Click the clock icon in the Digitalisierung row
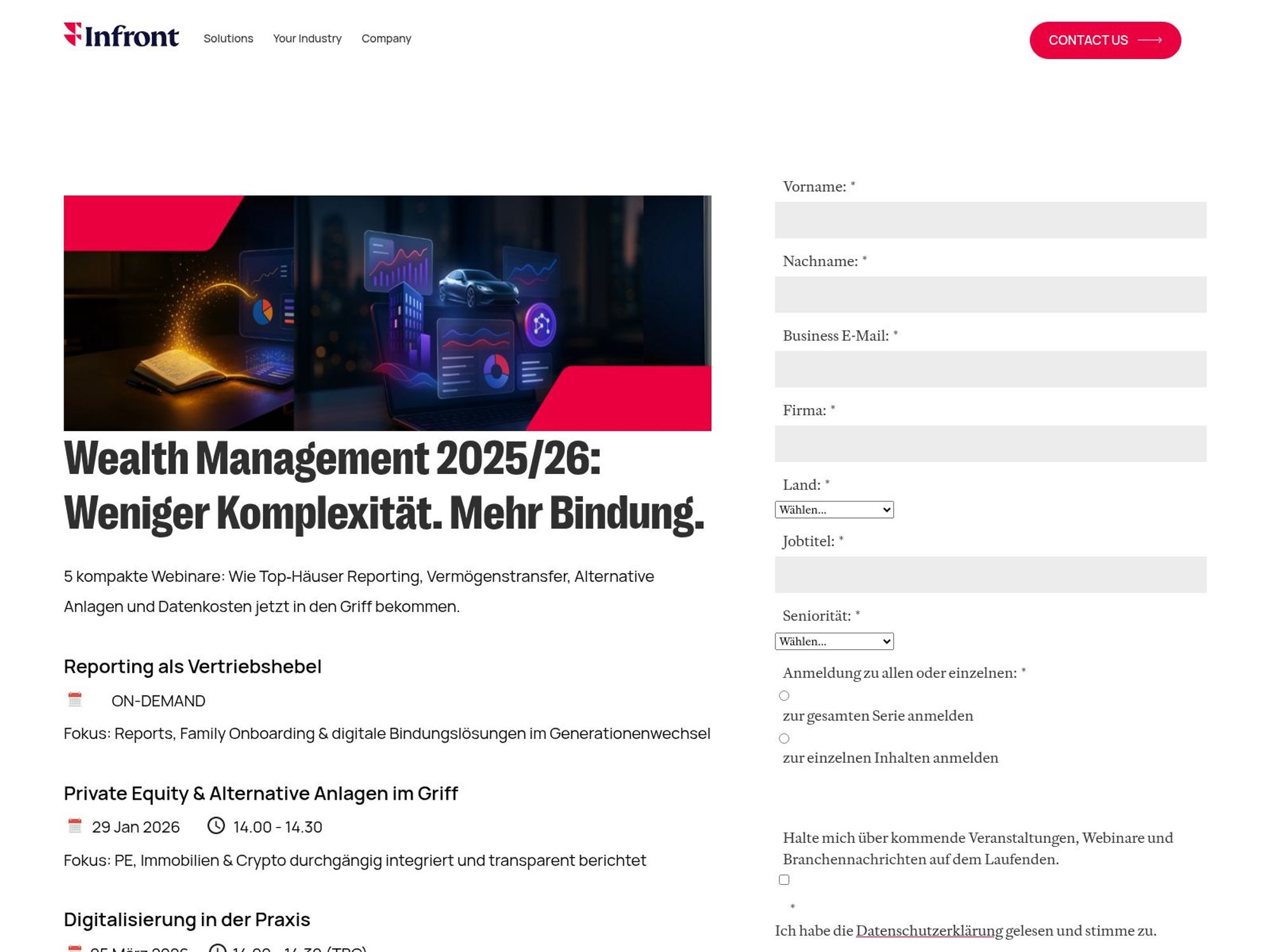Image resolution: width=1270 pixels, height=952 pixels. tap(216, 949)
